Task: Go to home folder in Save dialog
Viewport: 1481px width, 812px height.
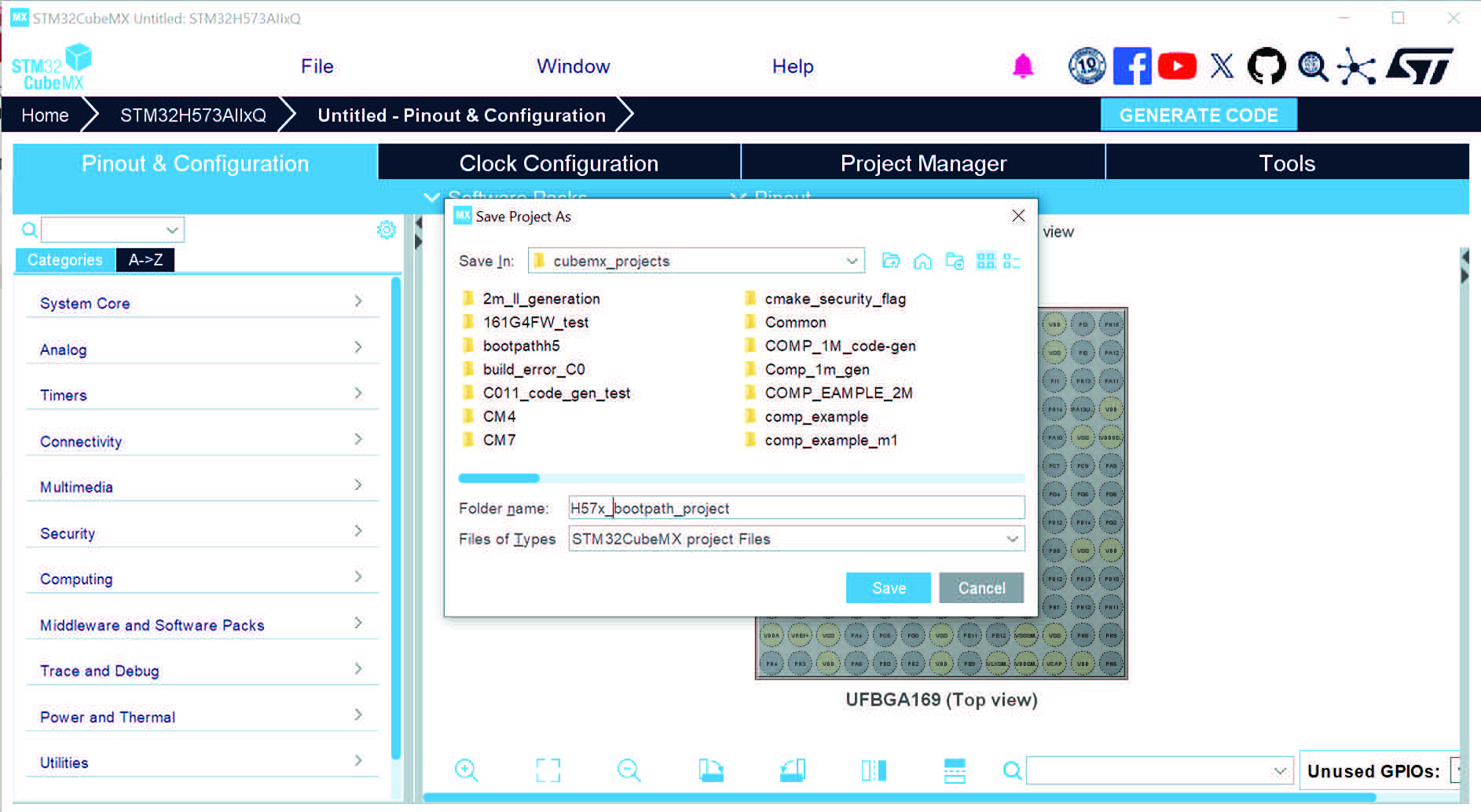Action: (x=922, y=261)
